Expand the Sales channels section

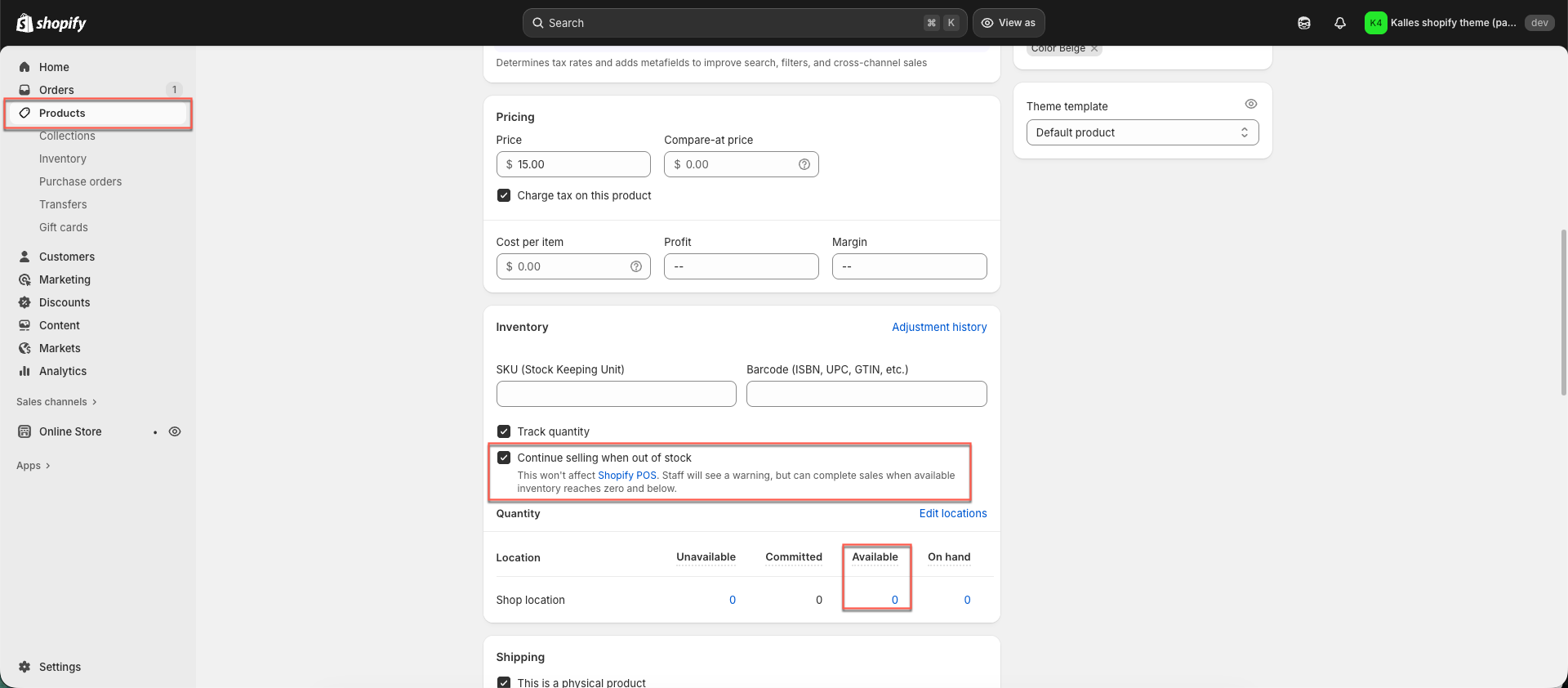pos(56,402)
